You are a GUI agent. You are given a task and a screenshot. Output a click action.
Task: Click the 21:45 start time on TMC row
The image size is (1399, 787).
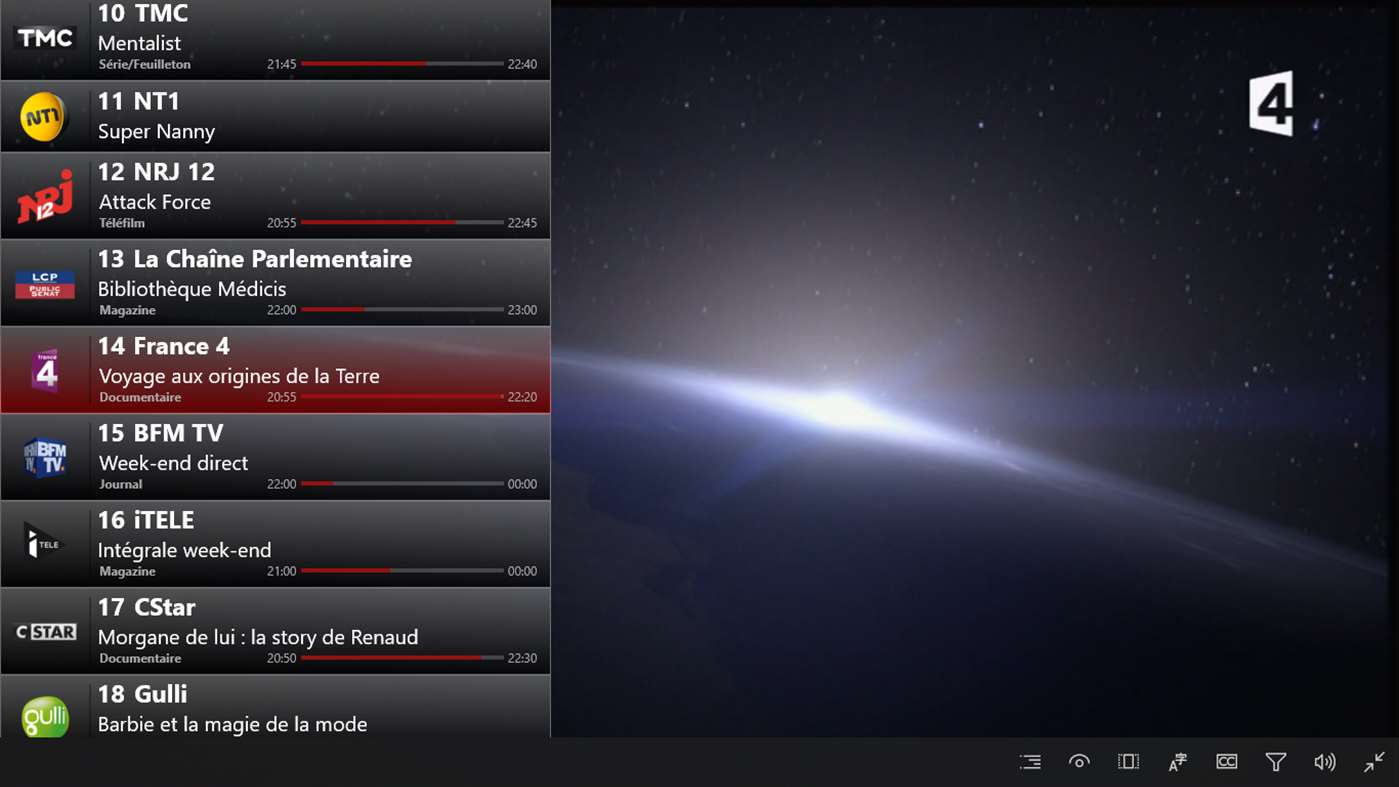[282, 64]
